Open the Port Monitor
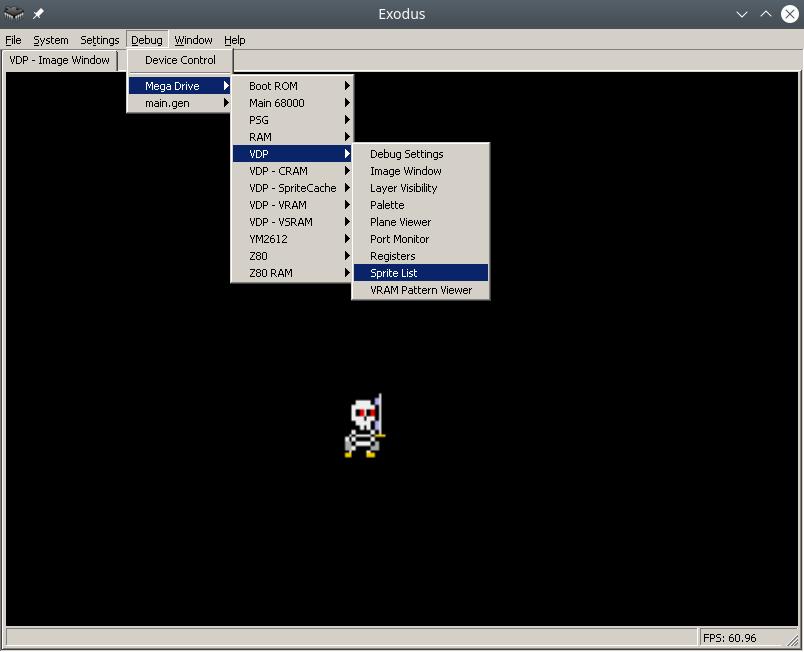Image resolution: width=804 pixels, height=652 pixels. [x=421, y=239]
